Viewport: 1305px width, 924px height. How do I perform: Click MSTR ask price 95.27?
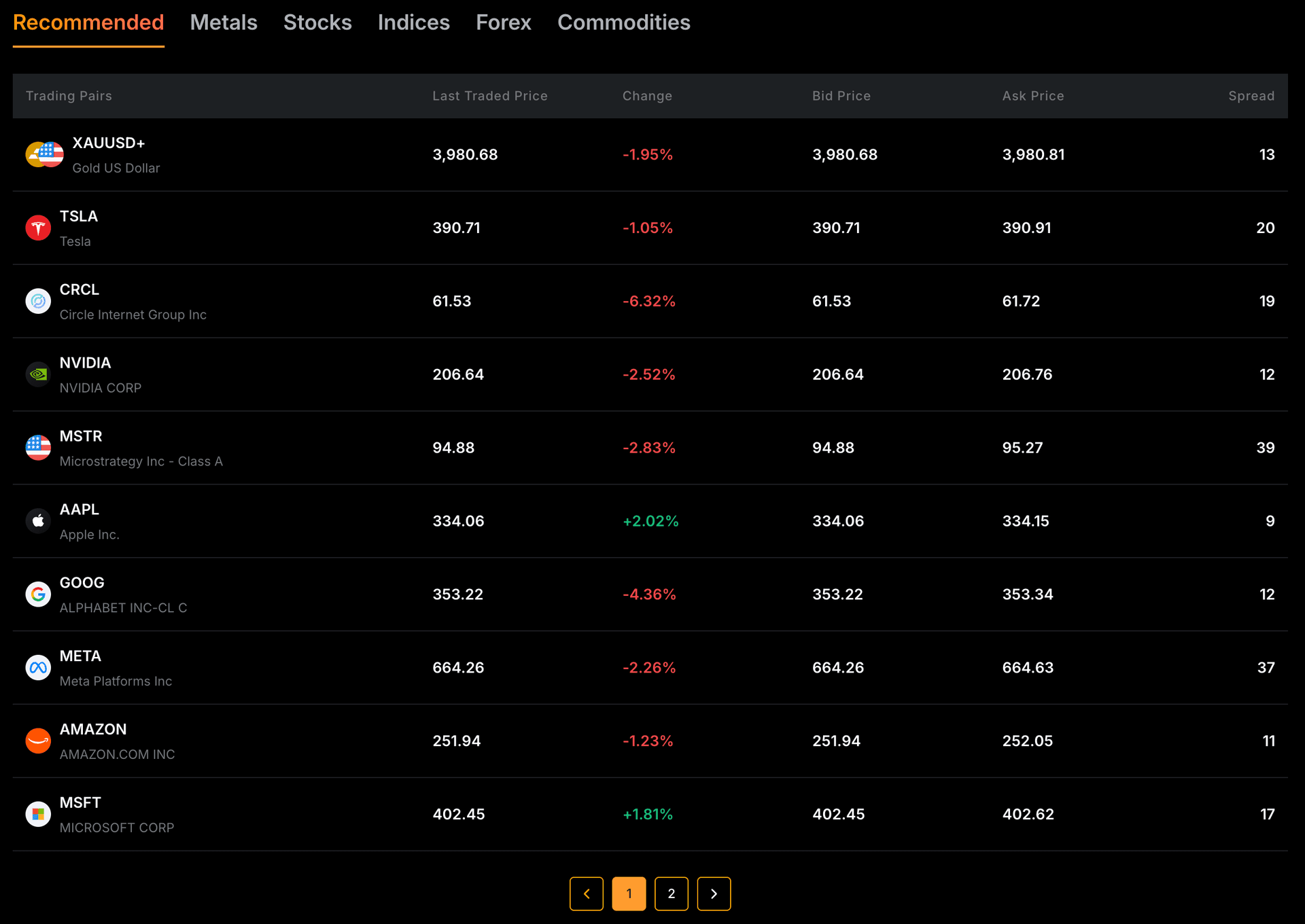point(1022,448)
